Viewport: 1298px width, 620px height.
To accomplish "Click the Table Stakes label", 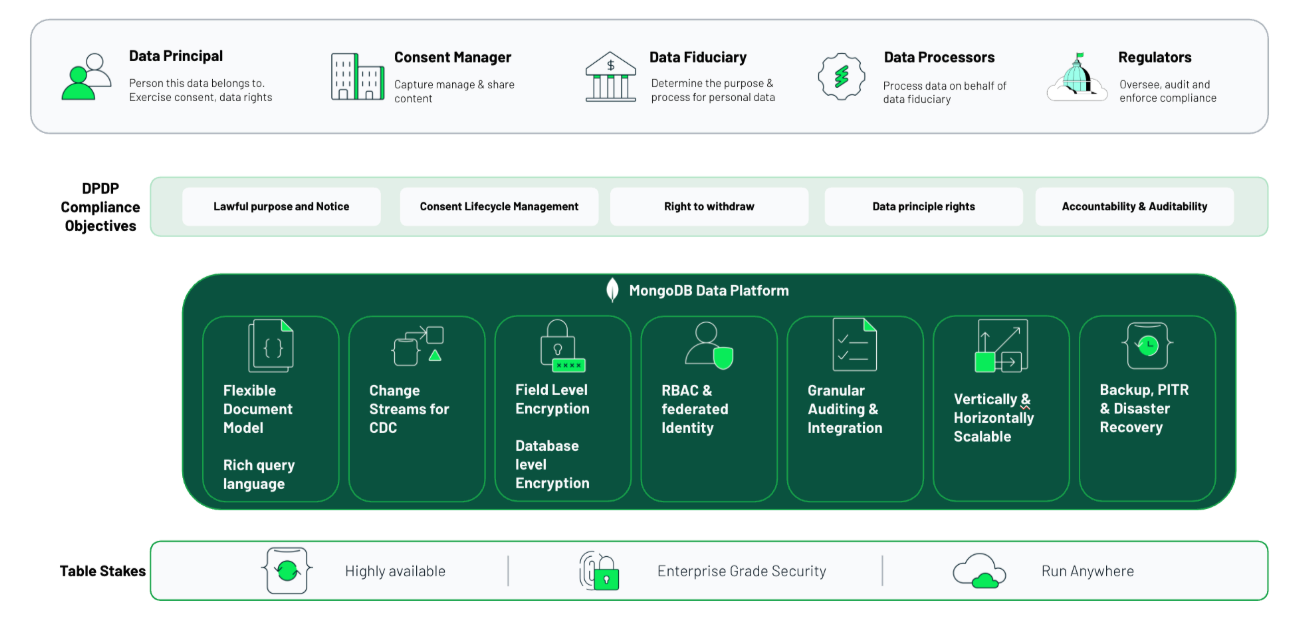I will point(103,571).
